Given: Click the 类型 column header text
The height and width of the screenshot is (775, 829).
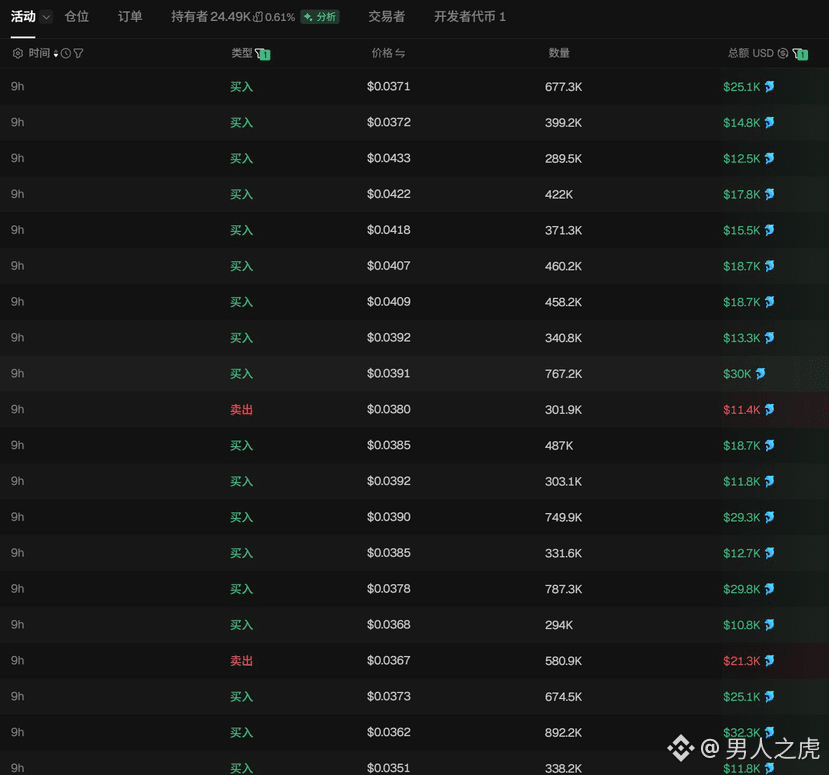Looking at the screenshot, I should coord(242,53).
